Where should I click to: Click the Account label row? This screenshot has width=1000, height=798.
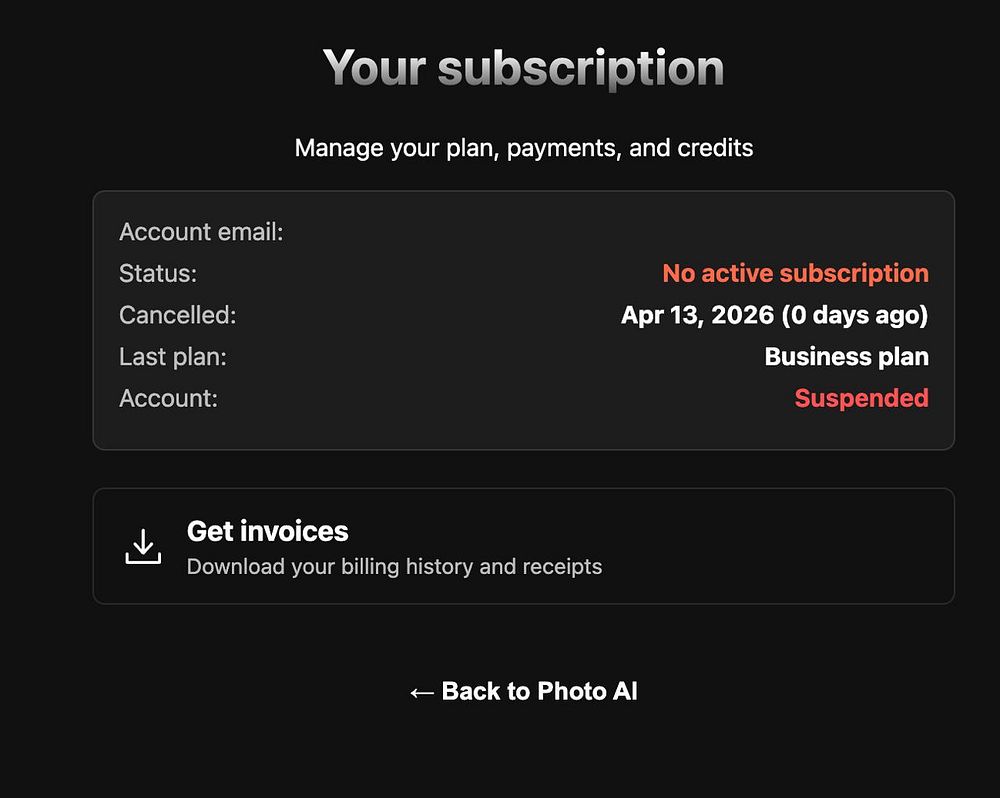168,398
